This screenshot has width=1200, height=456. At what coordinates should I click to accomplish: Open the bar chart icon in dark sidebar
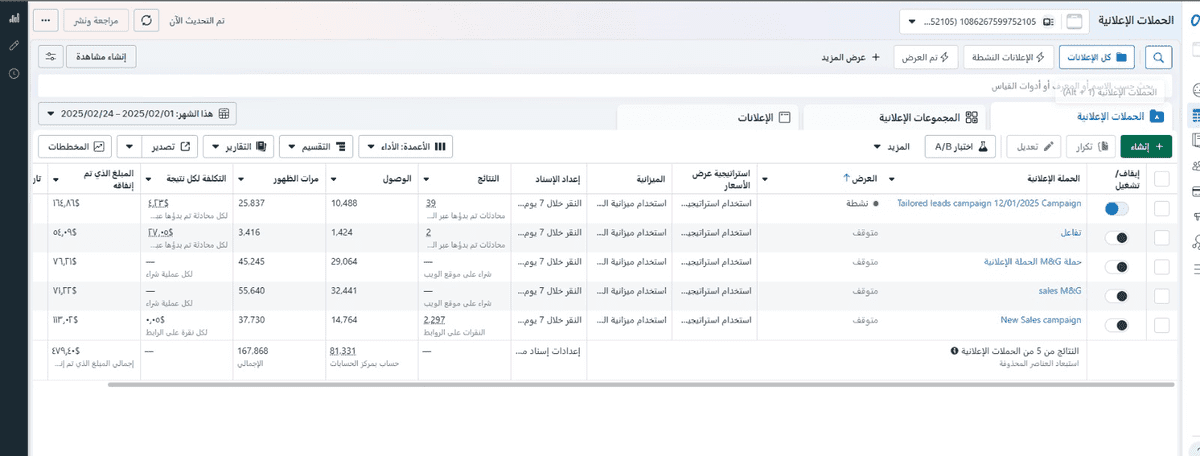(14, 19)
